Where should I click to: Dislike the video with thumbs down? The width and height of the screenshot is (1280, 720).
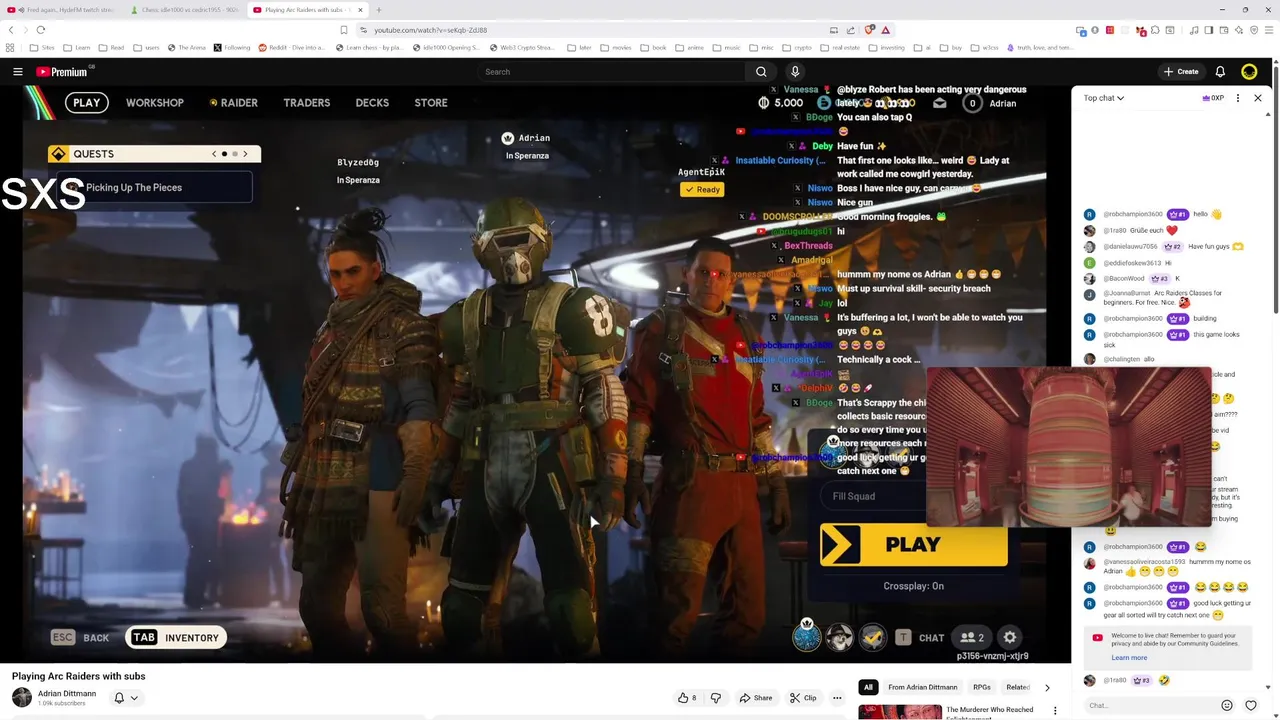click(715, 698)
